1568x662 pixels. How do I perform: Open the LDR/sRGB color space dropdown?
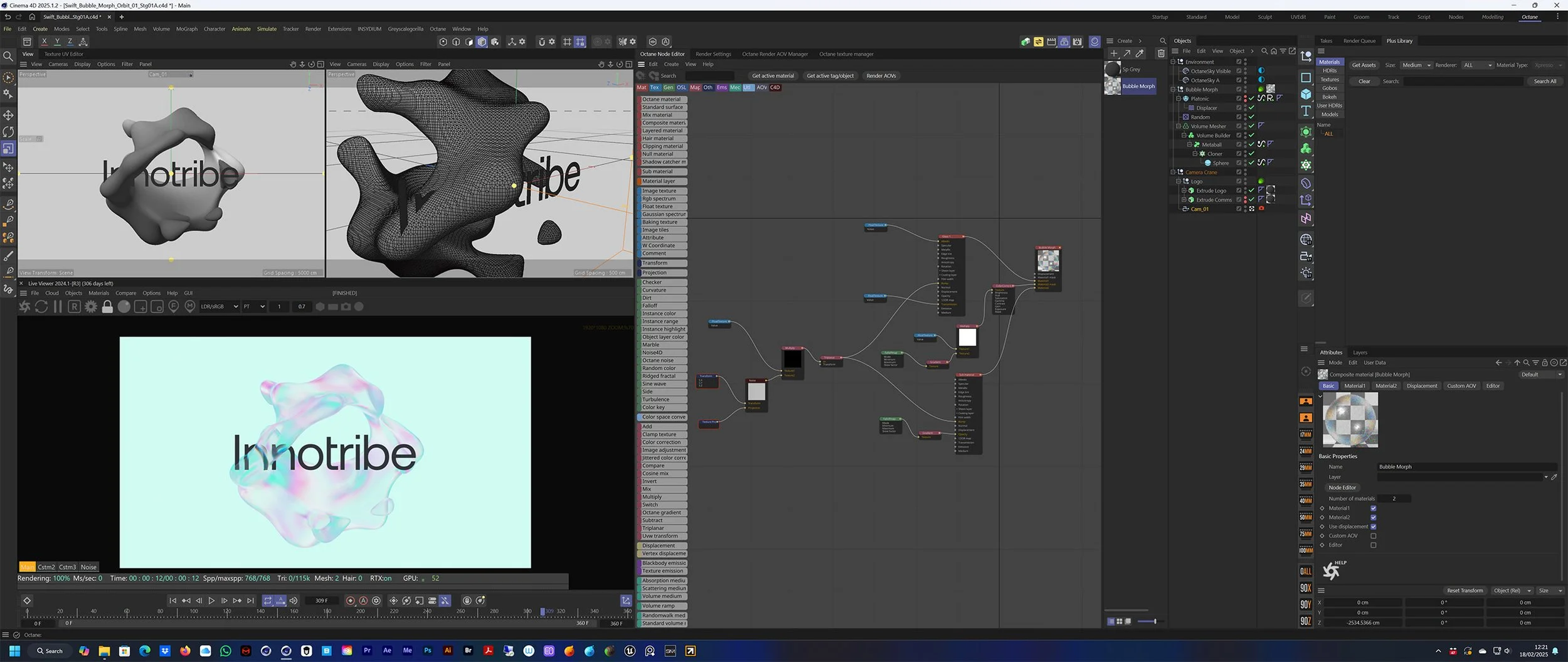[x=220, y=307]
